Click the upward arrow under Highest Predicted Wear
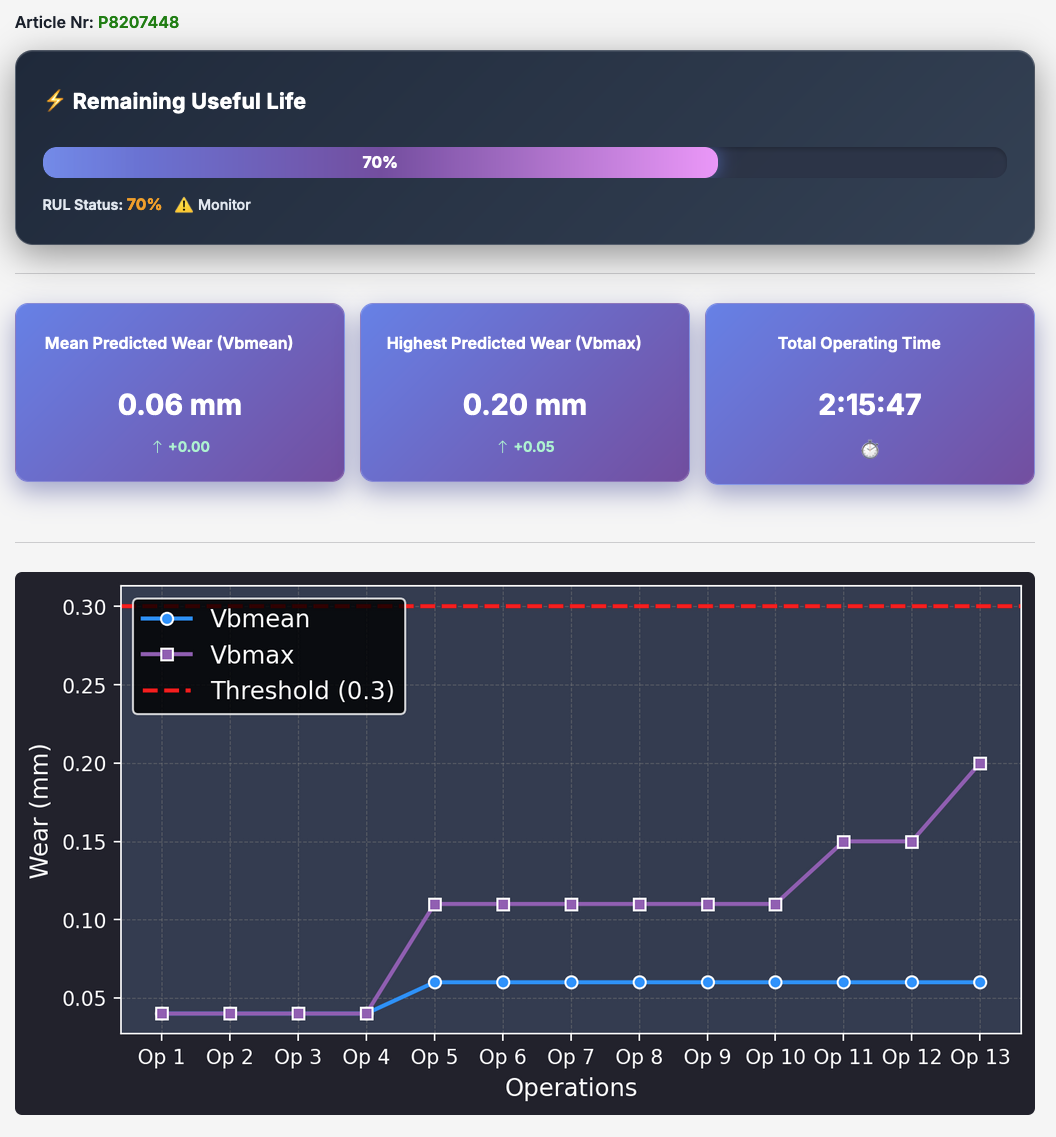1056x1137 pixels. point(505,447)
